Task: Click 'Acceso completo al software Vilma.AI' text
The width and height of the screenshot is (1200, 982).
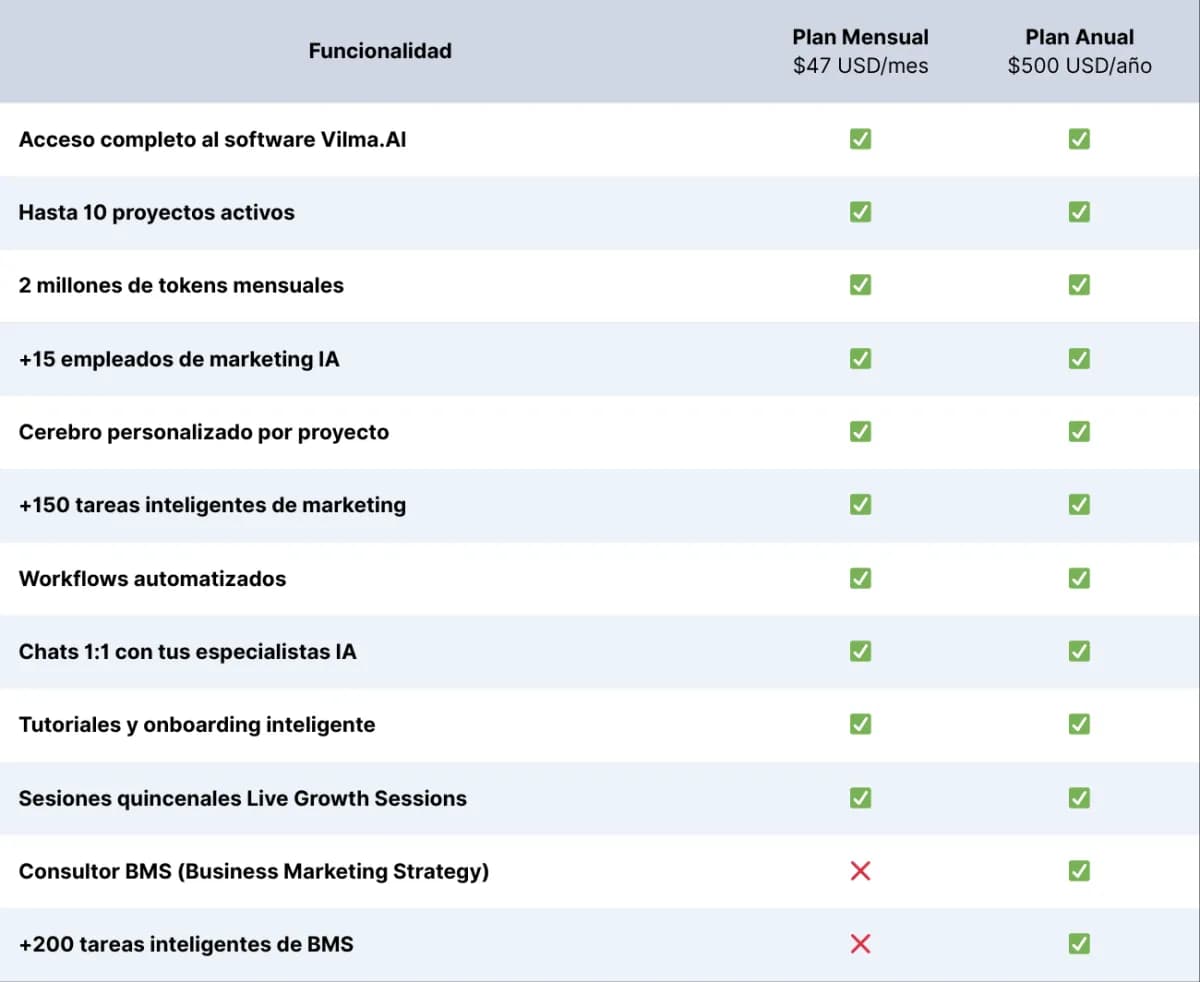Action: pyautogui.click(x=212, y=139)
